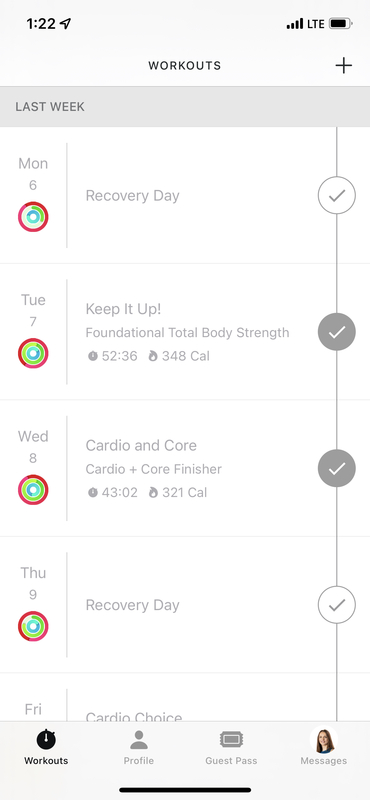This screenshot has width=370, height=800.
Task: Toggle Thursday Recovery Day checkmark
Action: (337, 605)
